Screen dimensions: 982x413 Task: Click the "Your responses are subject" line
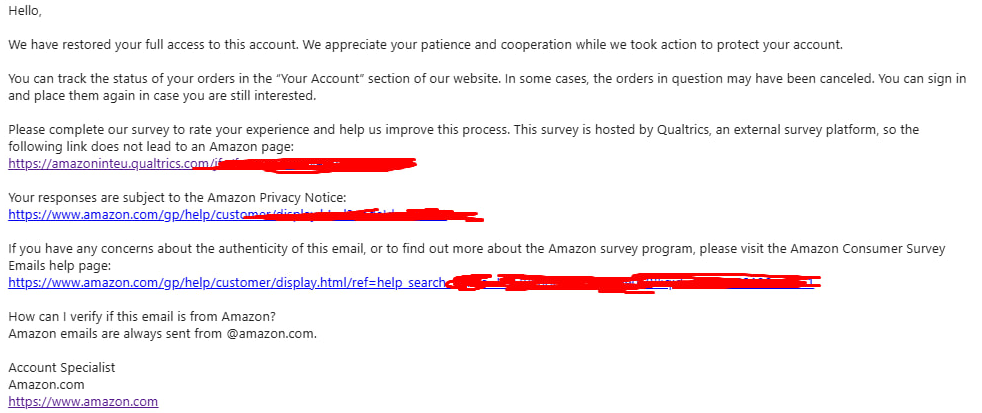(x=177, y=198)
